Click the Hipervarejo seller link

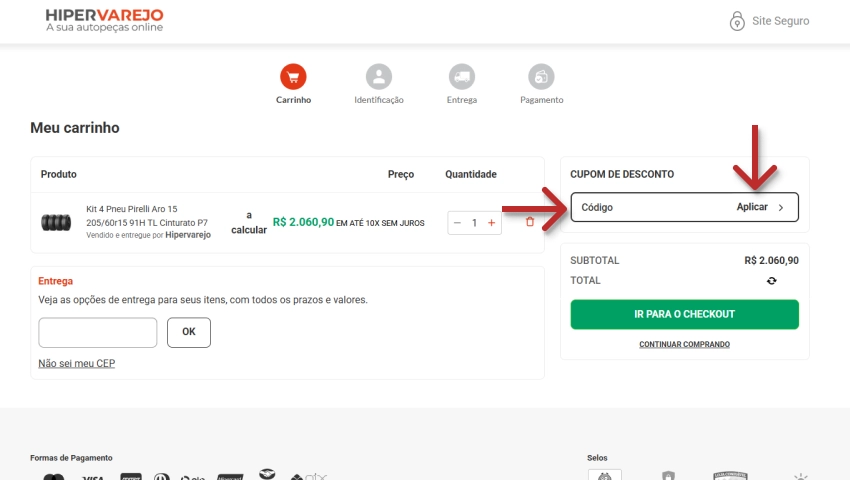pyautogui.click(x=188, y=235)
